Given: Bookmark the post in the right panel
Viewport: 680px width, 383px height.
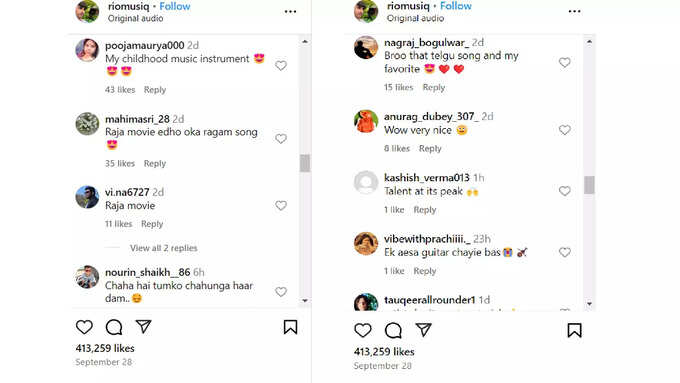Looking at the screenshot, I should [575, 330].
